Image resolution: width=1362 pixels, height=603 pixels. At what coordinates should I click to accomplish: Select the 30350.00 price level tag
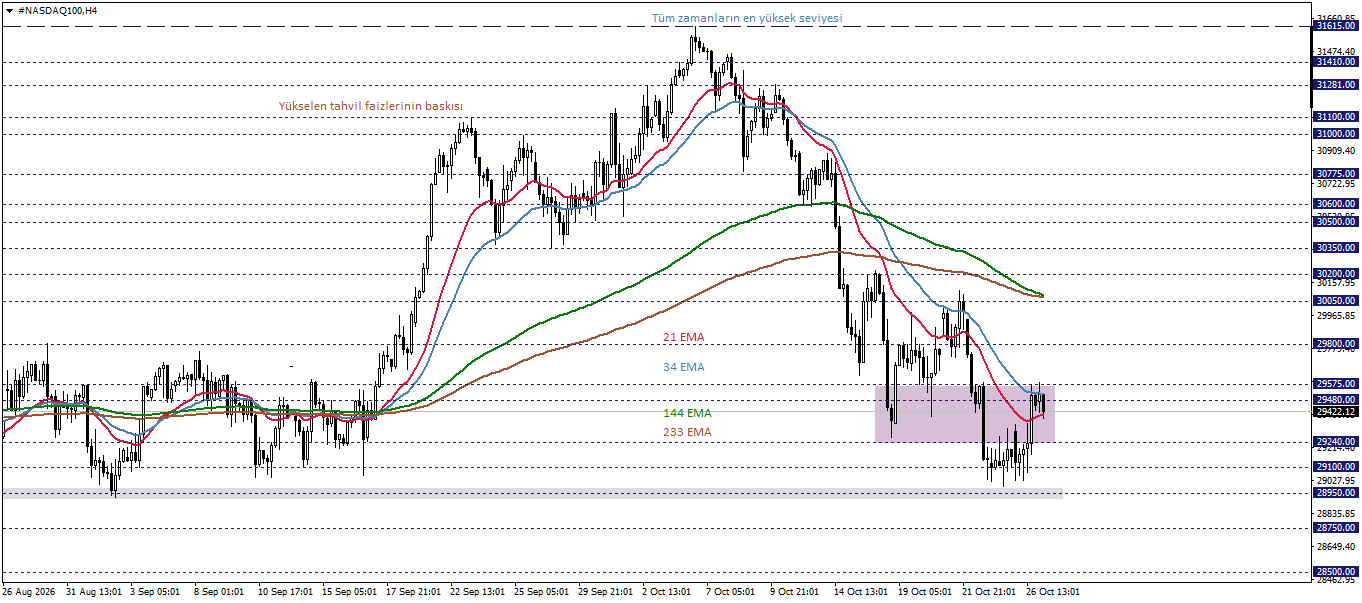pos(1335,248)
